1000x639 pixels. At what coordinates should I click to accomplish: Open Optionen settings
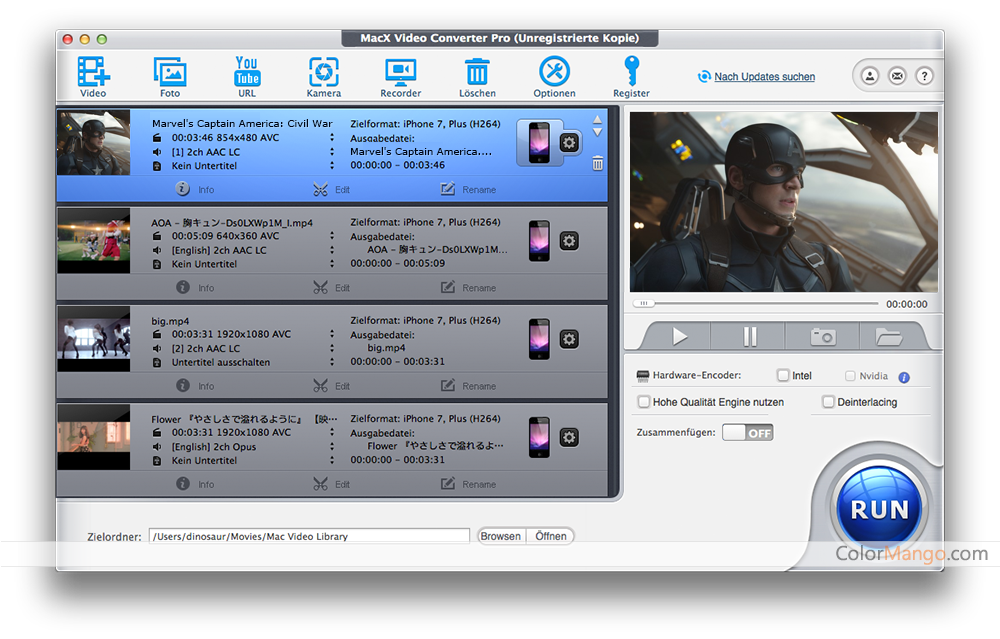[x=554, y=77]
